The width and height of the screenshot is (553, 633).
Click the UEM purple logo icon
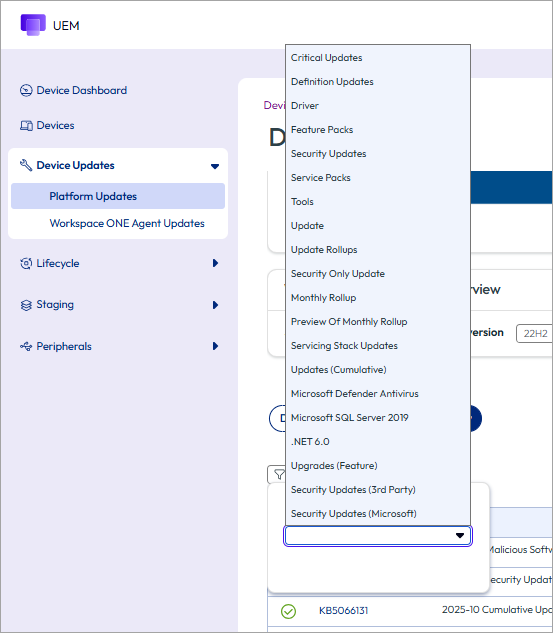click(33, 25)
